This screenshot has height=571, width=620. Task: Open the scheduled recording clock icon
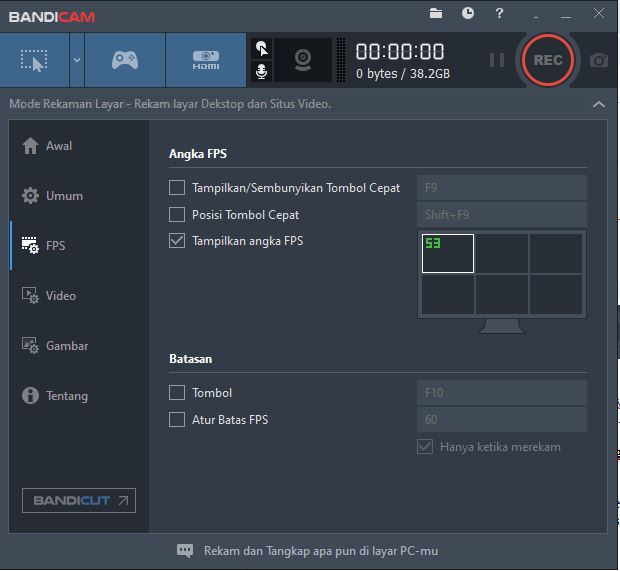tap(468, 13)
